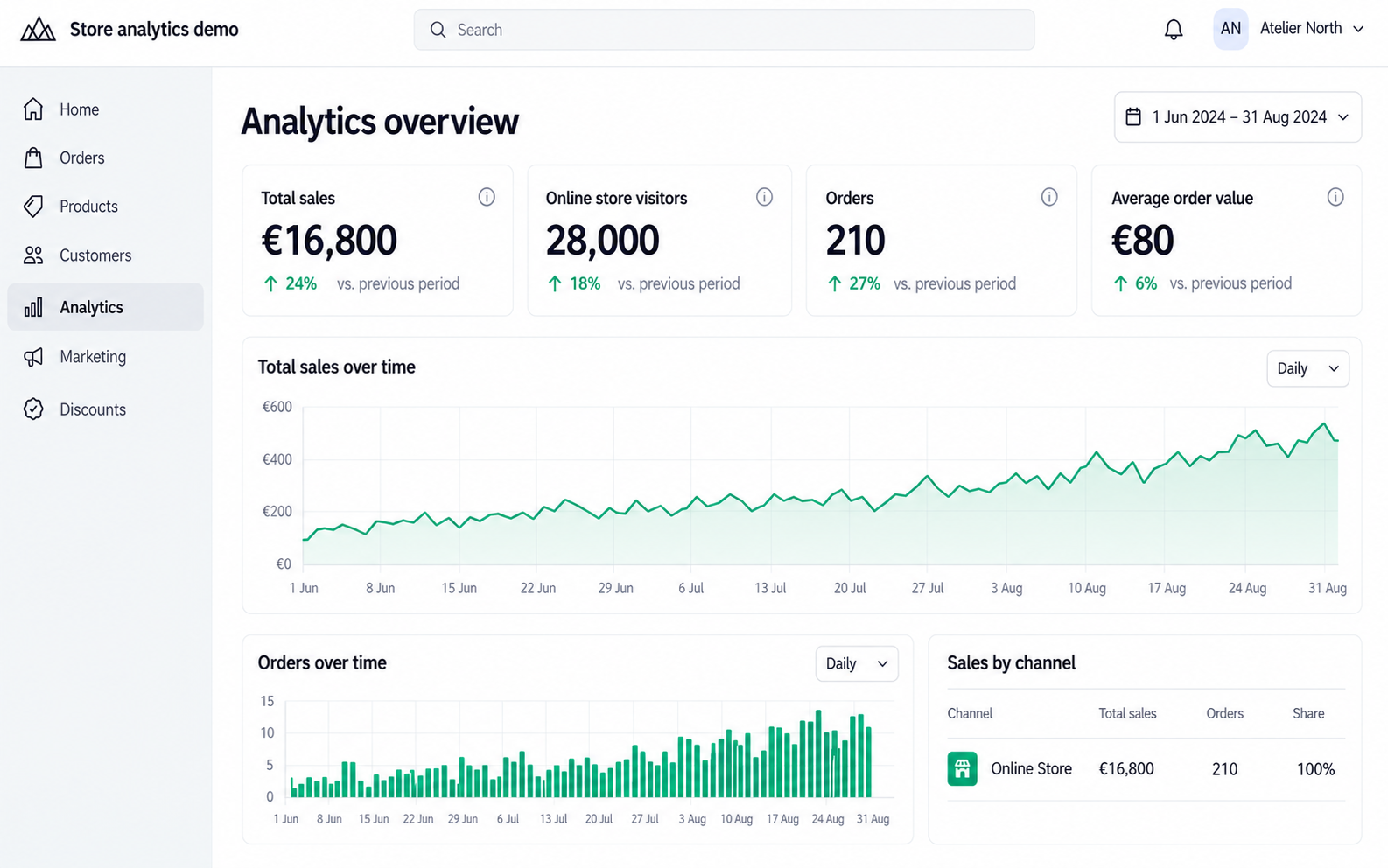Image resolution: width=1388 pixels, height=868 pixels.
Task: Click the Discounts badge icon
Action: (33, 409)
